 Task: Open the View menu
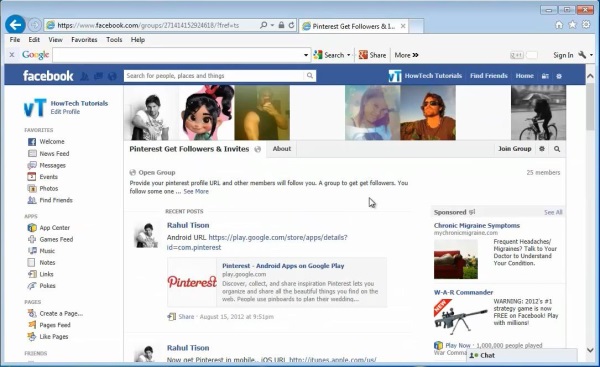tap(55, 40)
